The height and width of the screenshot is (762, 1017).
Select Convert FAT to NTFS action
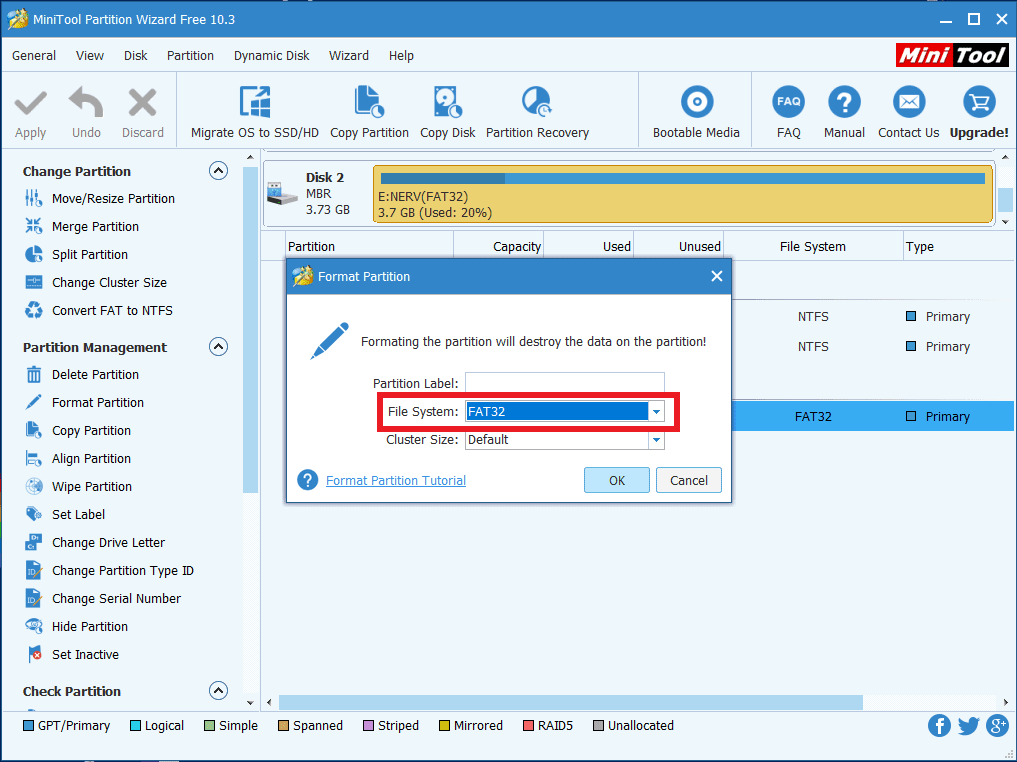99,311
